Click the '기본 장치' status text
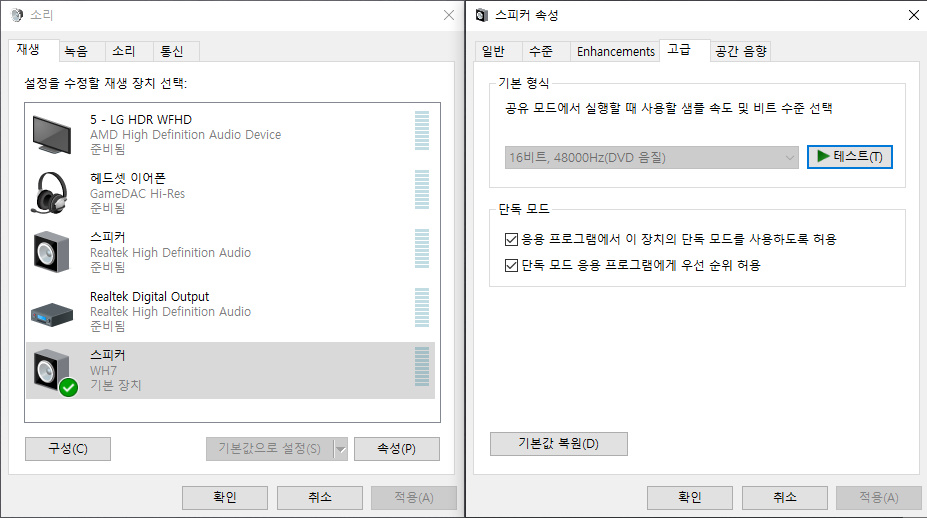The height and width of the screenshot is (518, 927). tap(115, 385)
